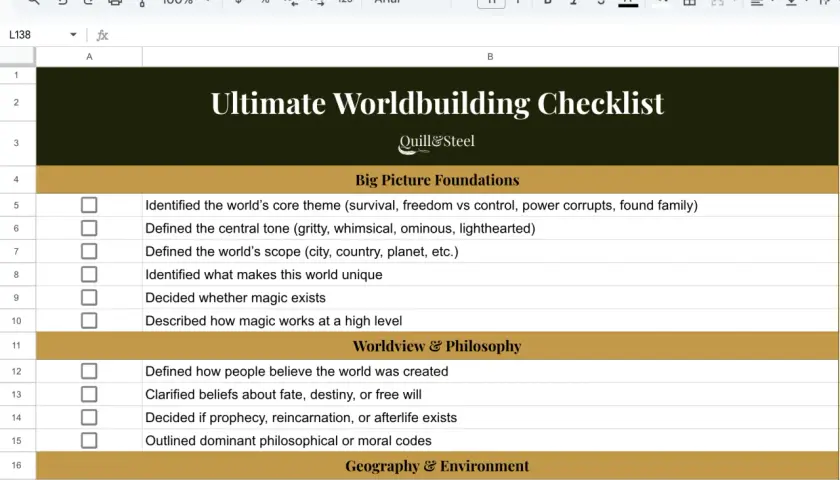Select row 3 header
This screenshot has width=840, height=480.
point(17,143)
